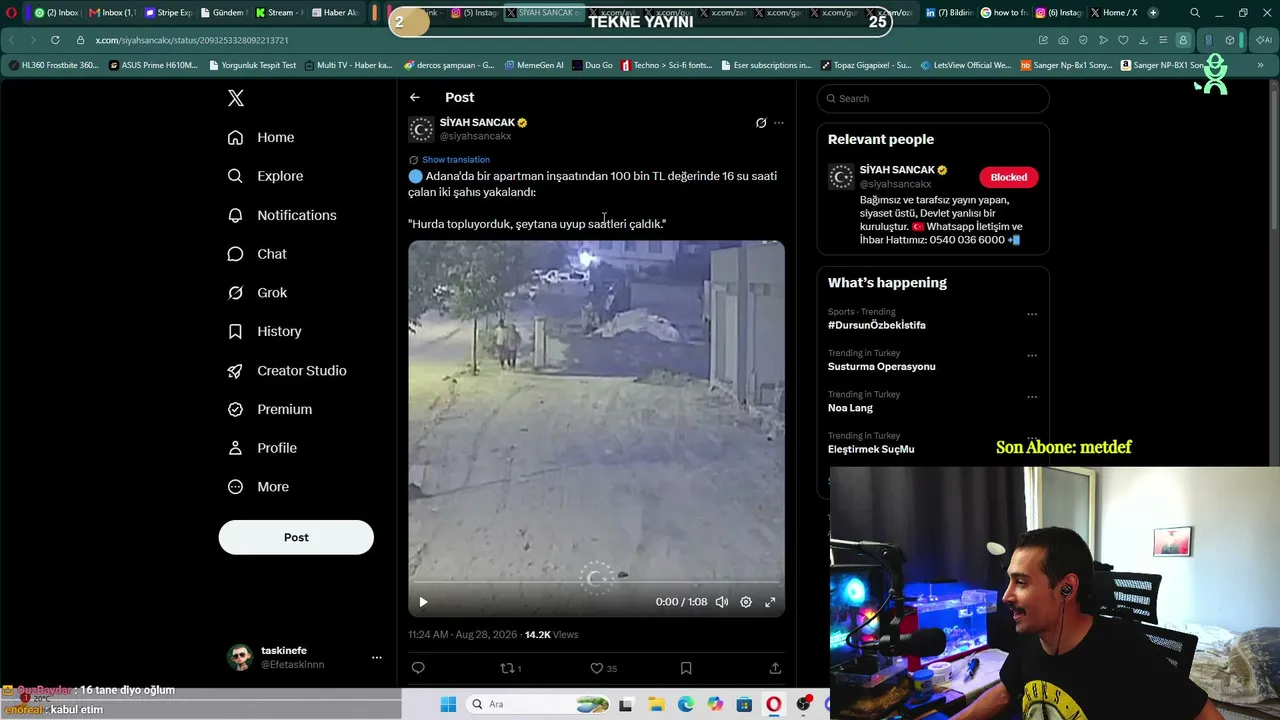Click the Opera icon on the taskbar
Viewport: 1280px width, 720px height.
[x=774, y=704]
